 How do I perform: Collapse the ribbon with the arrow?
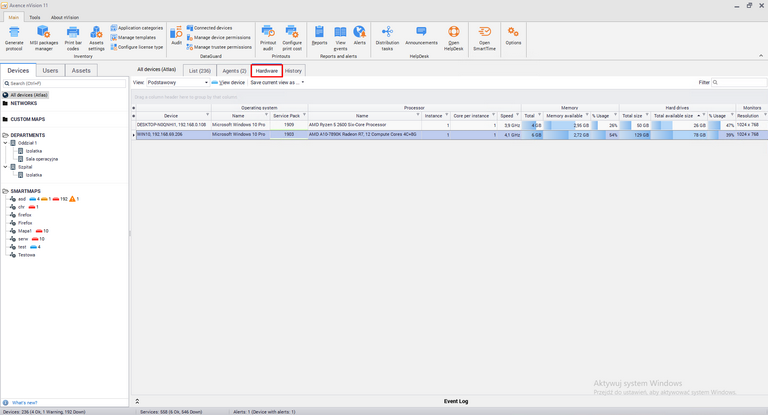click(761, 56)
